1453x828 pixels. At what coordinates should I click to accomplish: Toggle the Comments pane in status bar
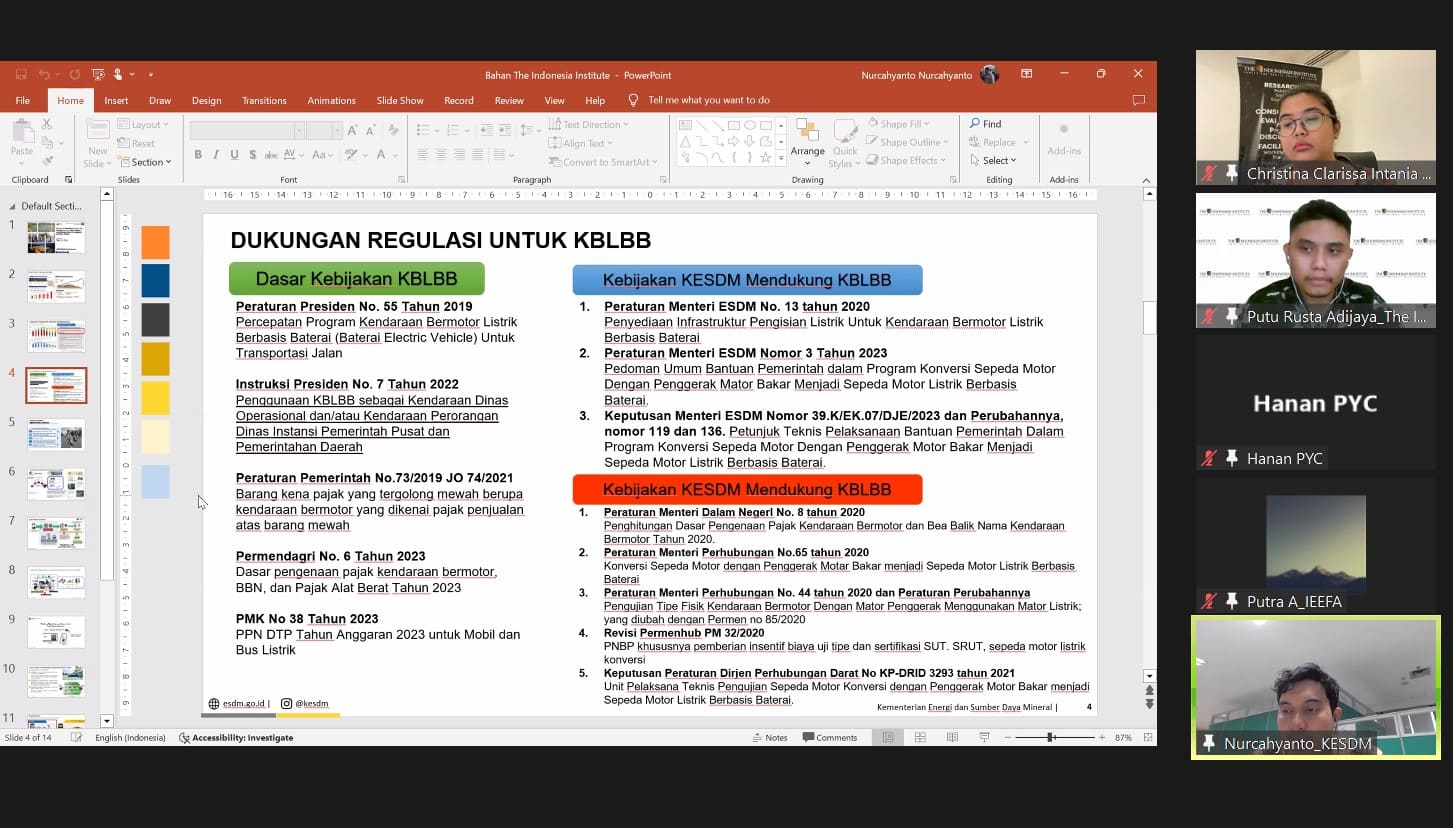point(829,738)
